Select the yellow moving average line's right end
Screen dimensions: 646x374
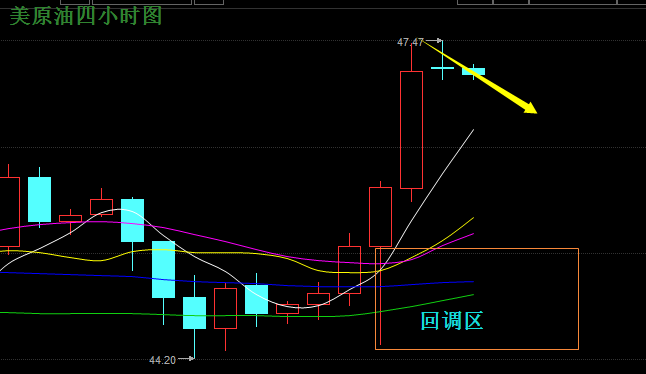pyautogui.click(x=472, y=218)
